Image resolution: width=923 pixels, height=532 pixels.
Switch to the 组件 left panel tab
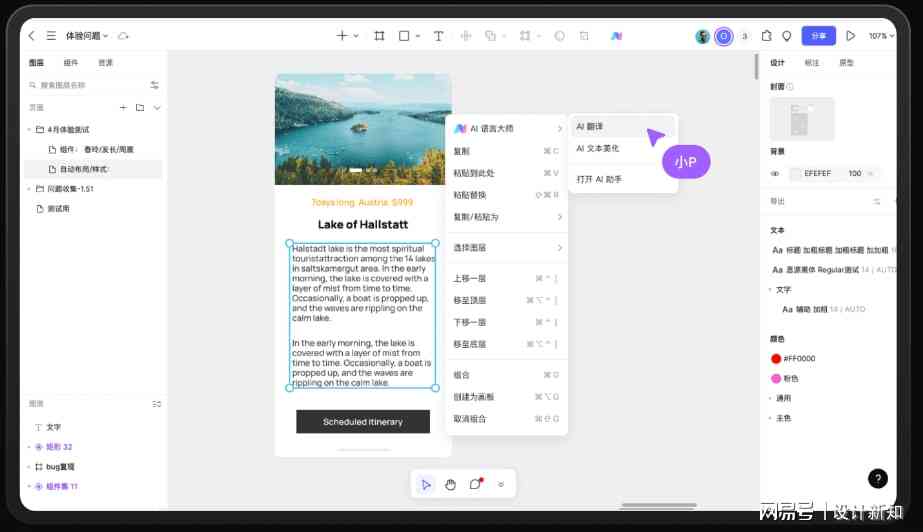pos(71,62)
